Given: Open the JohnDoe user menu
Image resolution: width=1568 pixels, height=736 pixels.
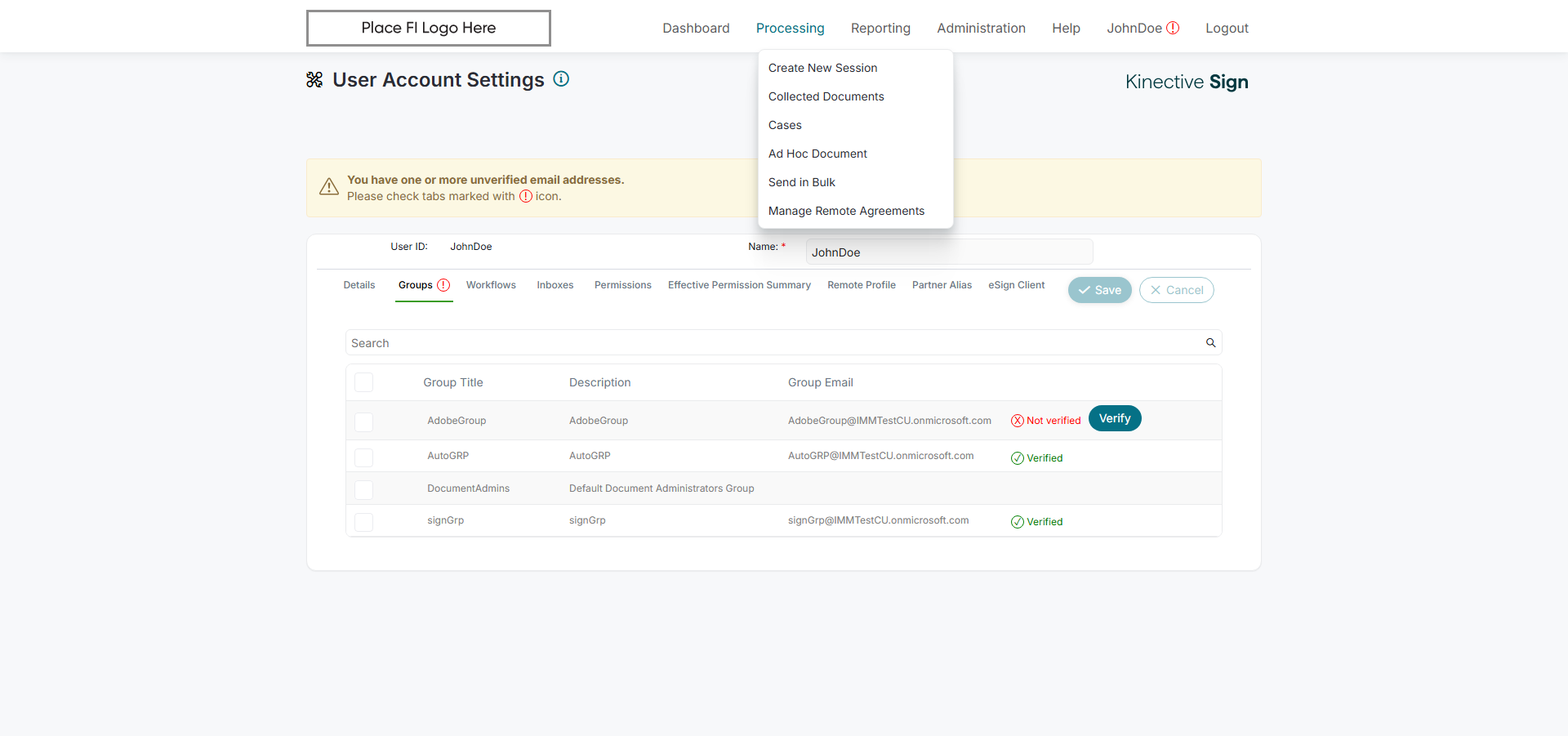Looking at the screenshot, I should click(1134, 28).
